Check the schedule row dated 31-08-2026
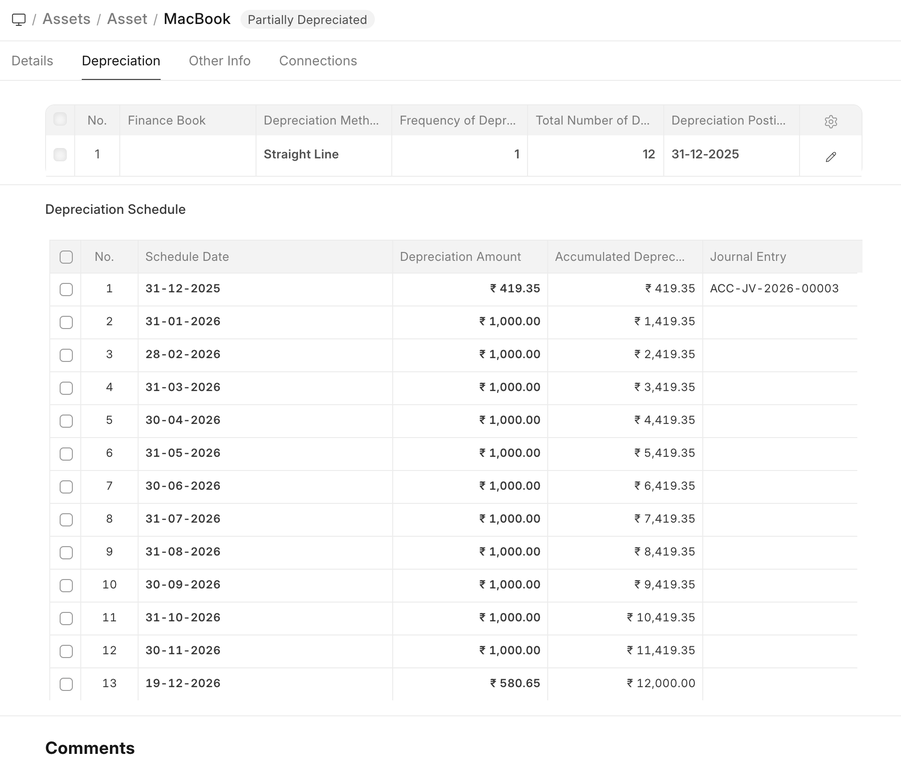Image resolution: width=901 pixels, height=768 pixels. click(x=66, y=552)
